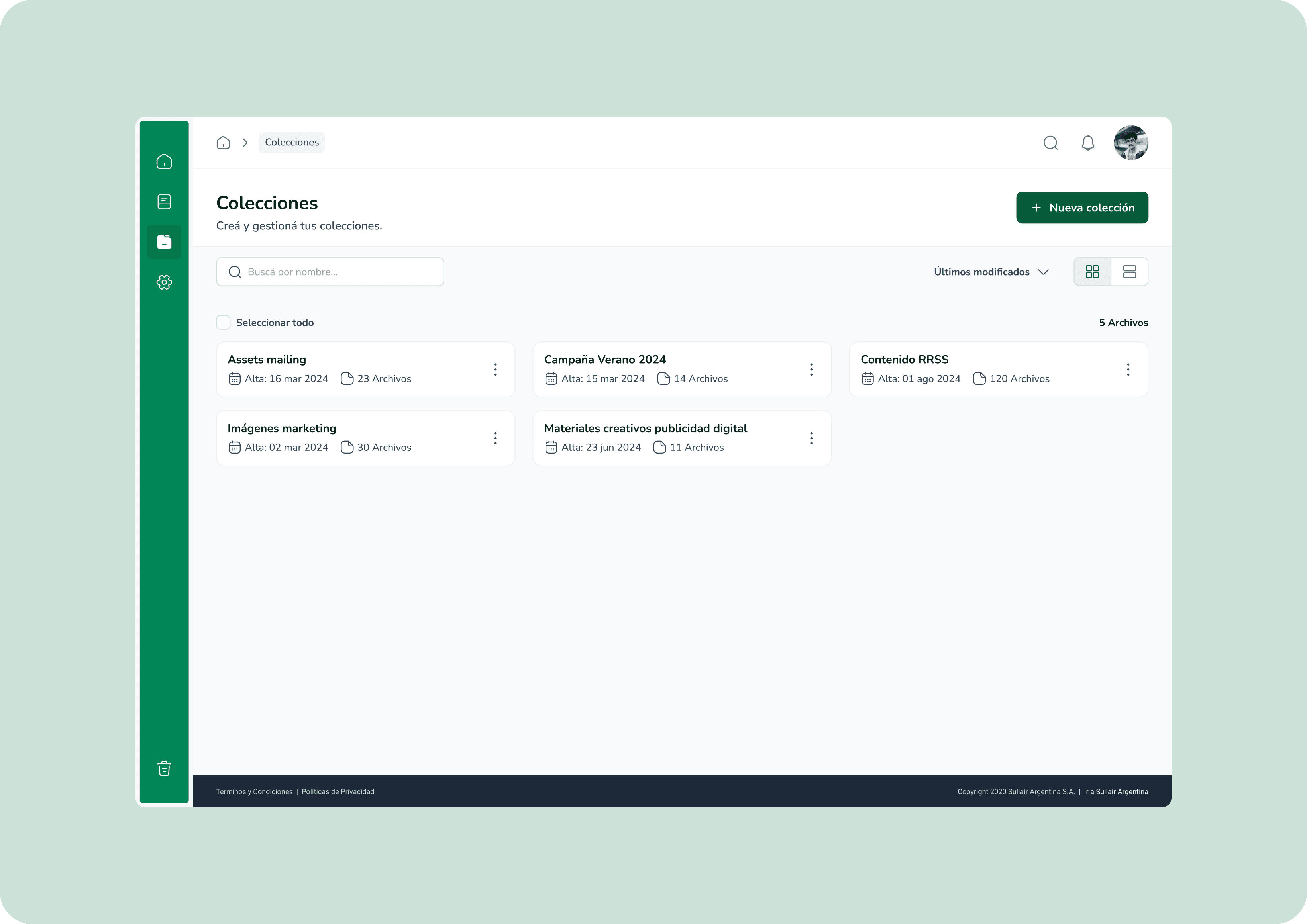1307x924 pixels.
Task: Click the Nueva colección button
Action: [x=1081, y=208]
